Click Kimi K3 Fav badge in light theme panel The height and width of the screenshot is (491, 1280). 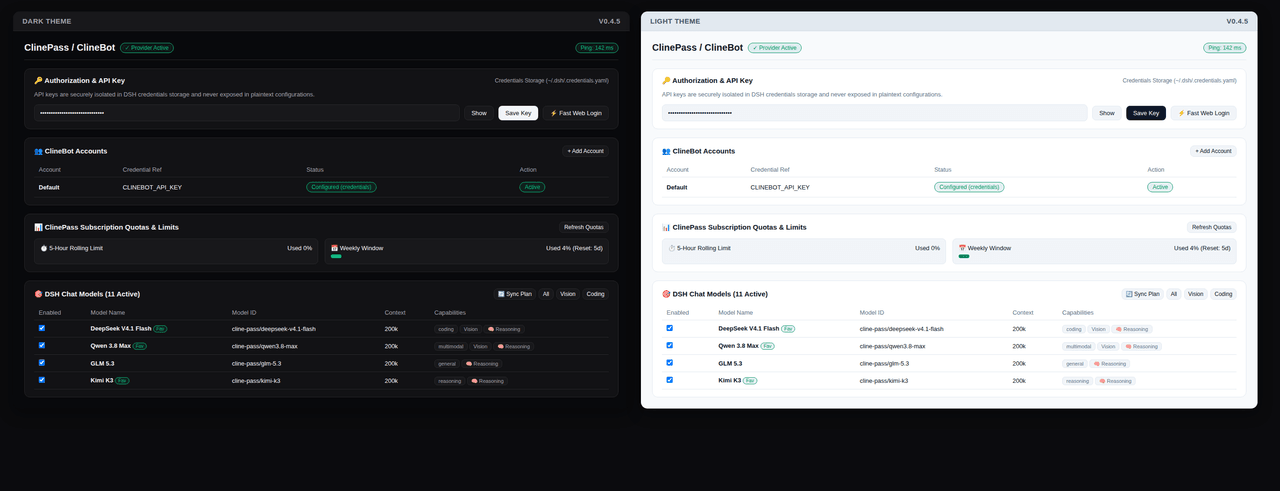pos(750,381)
